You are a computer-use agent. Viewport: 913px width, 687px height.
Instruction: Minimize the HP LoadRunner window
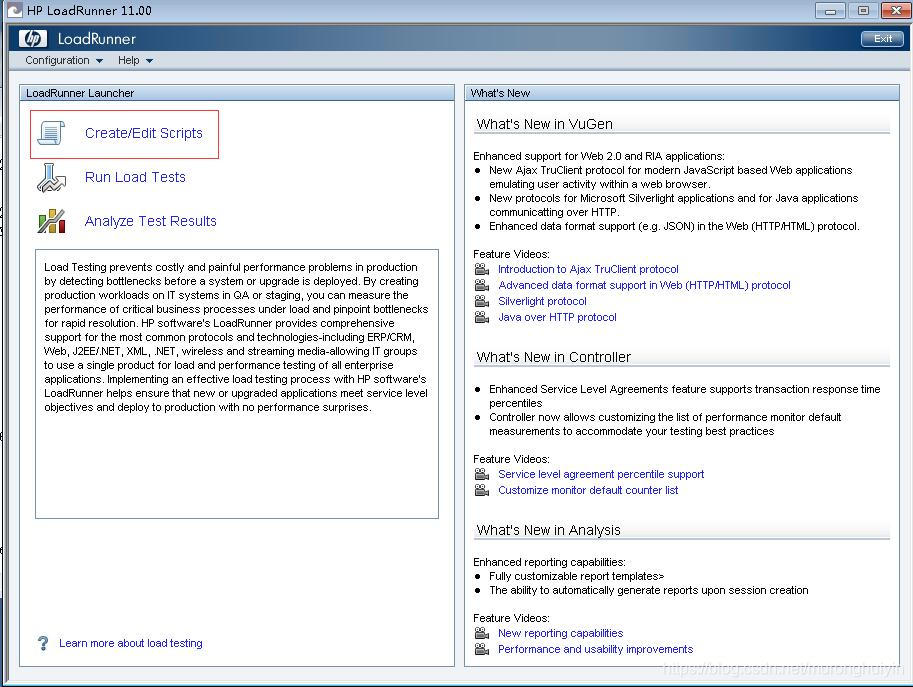click(x=831, y=10)
